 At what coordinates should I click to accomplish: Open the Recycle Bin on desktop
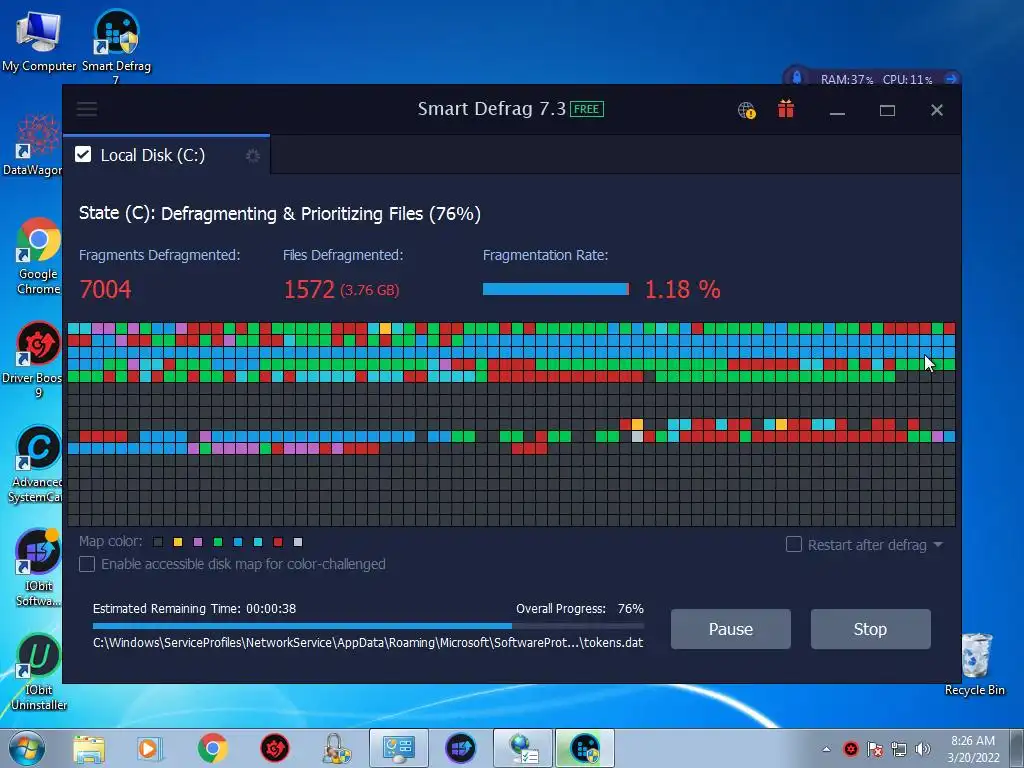(975, 664)
